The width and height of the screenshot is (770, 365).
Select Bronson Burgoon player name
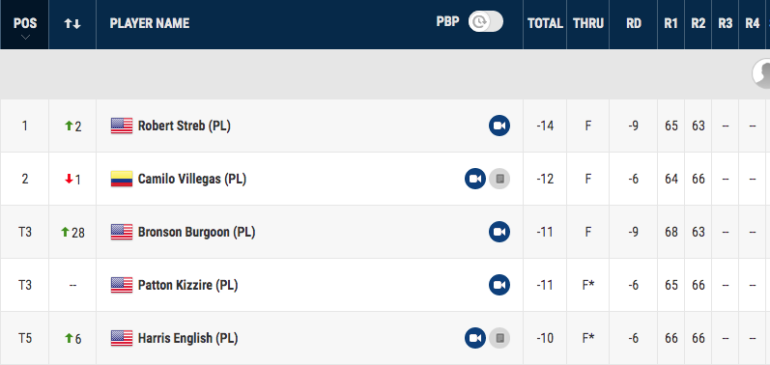coord(196,232)
